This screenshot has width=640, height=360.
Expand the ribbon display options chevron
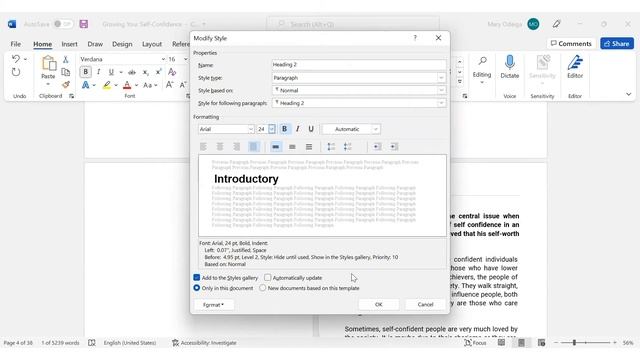pos(629,94)
